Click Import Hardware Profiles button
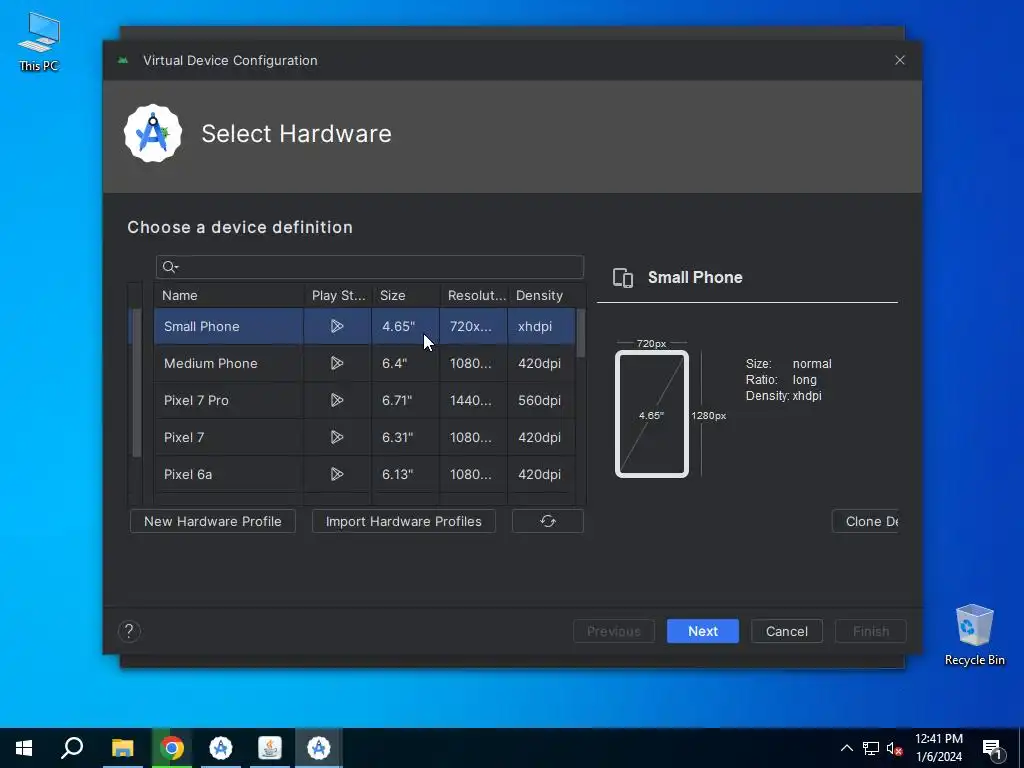 404,521
